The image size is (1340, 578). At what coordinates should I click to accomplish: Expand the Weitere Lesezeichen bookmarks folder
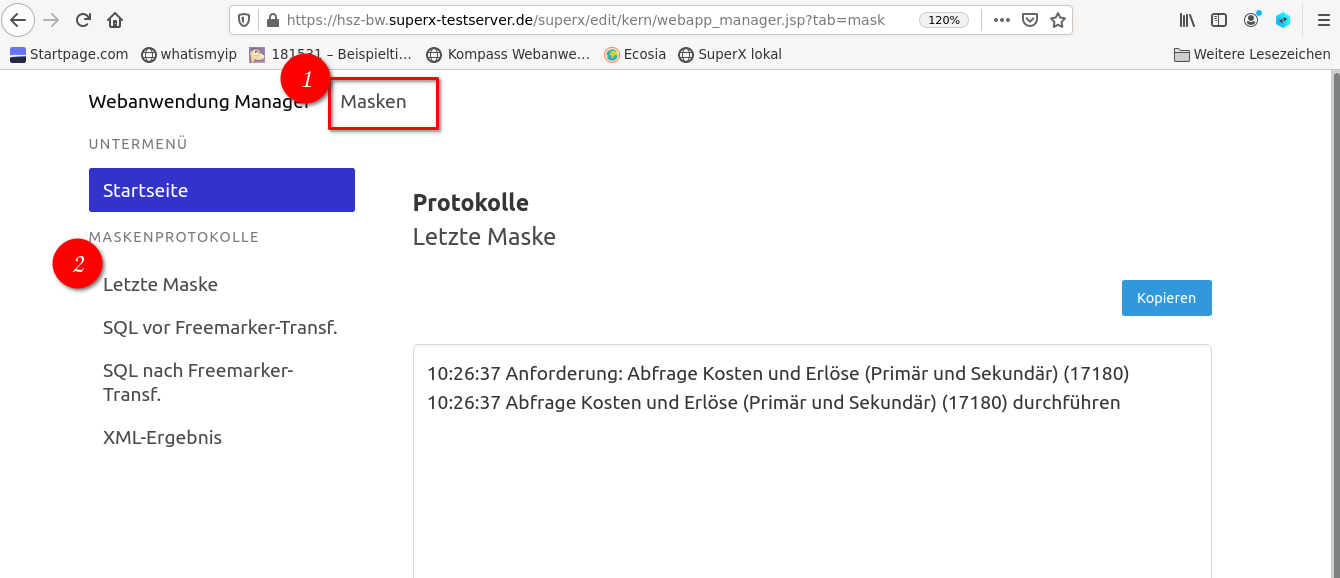[x=1251, y=54]
